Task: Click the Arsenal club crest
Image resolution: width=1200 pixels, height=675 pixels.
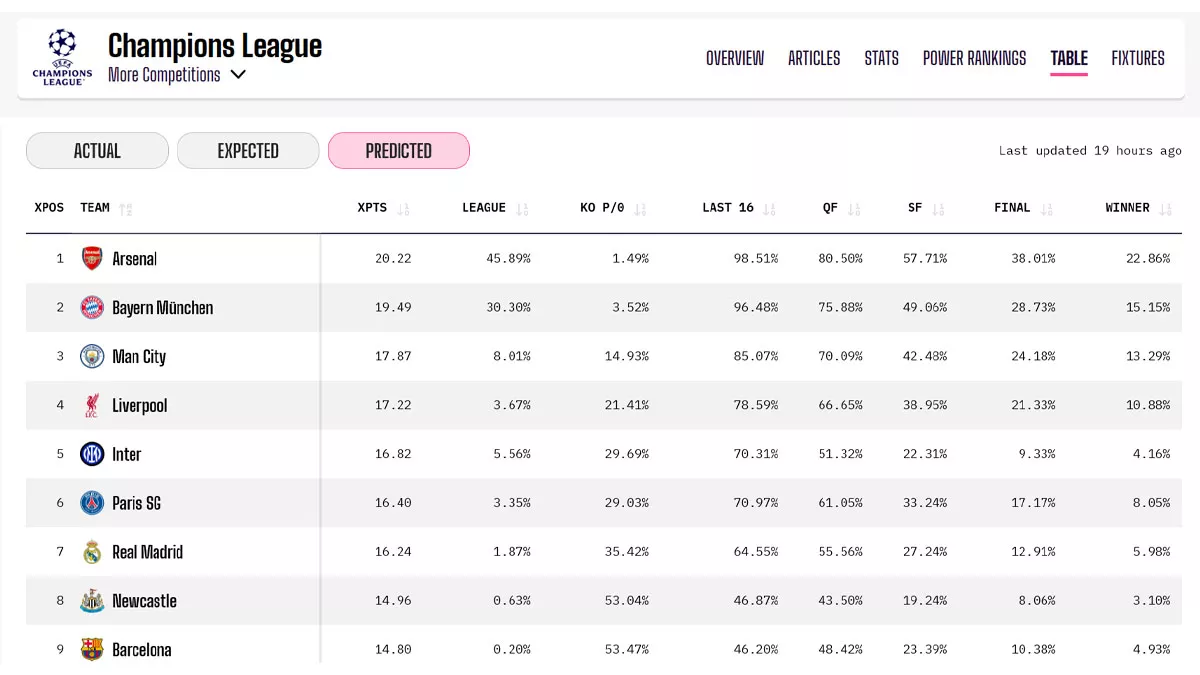Action: 92,258
